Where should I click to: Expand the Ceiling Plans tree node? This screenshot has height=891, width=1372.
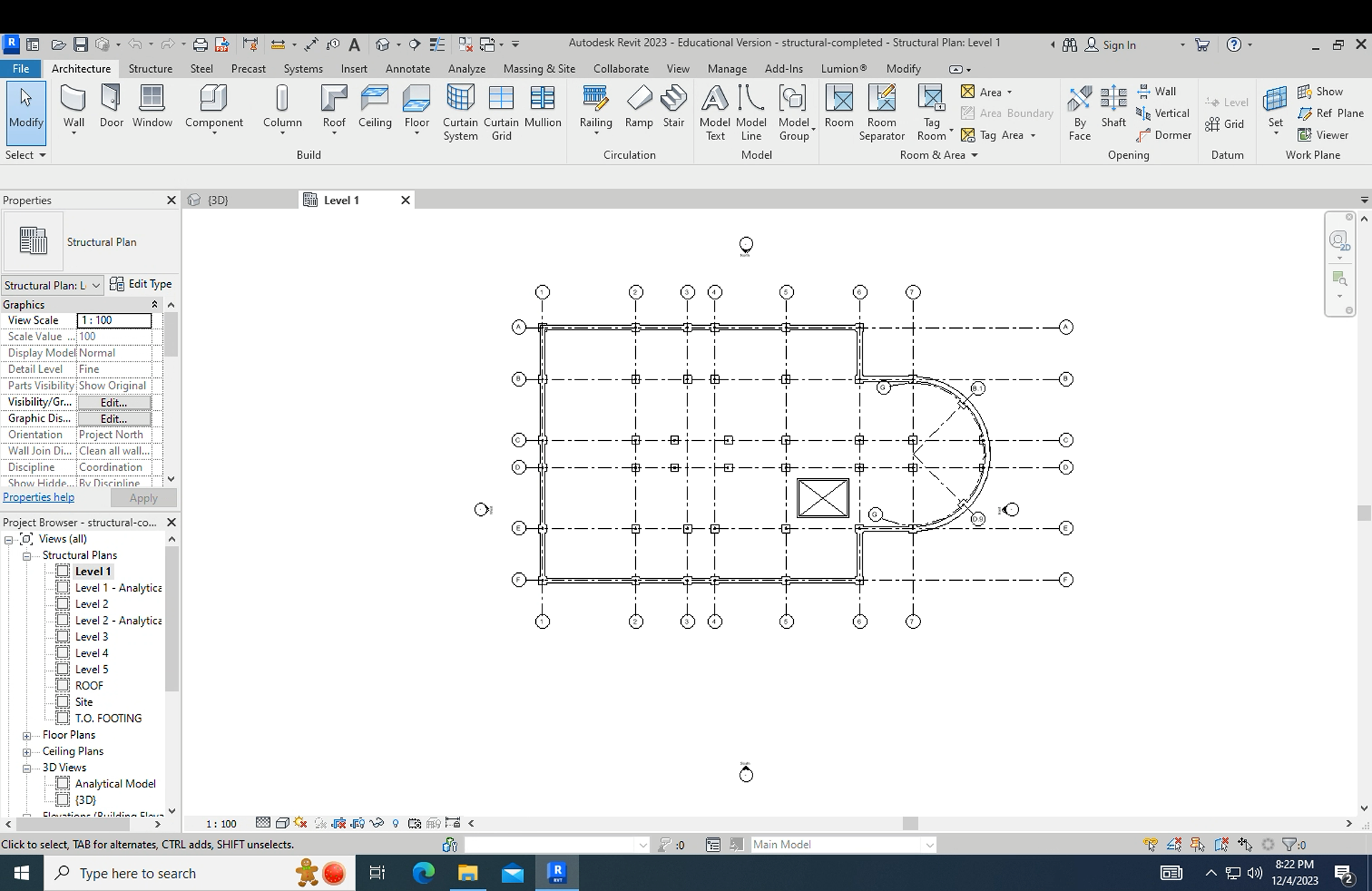(26, 752)
